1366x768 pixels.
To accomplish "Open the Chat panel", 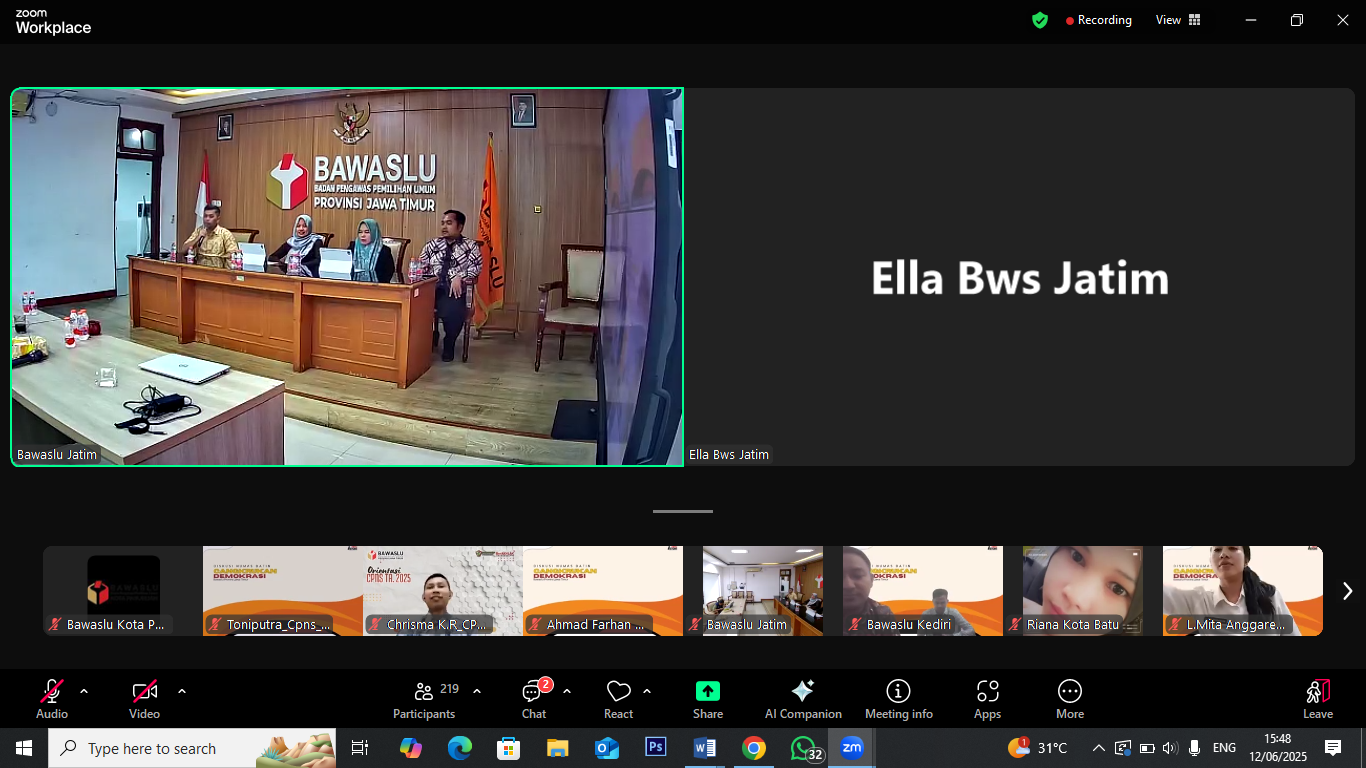I will [535, 698].
